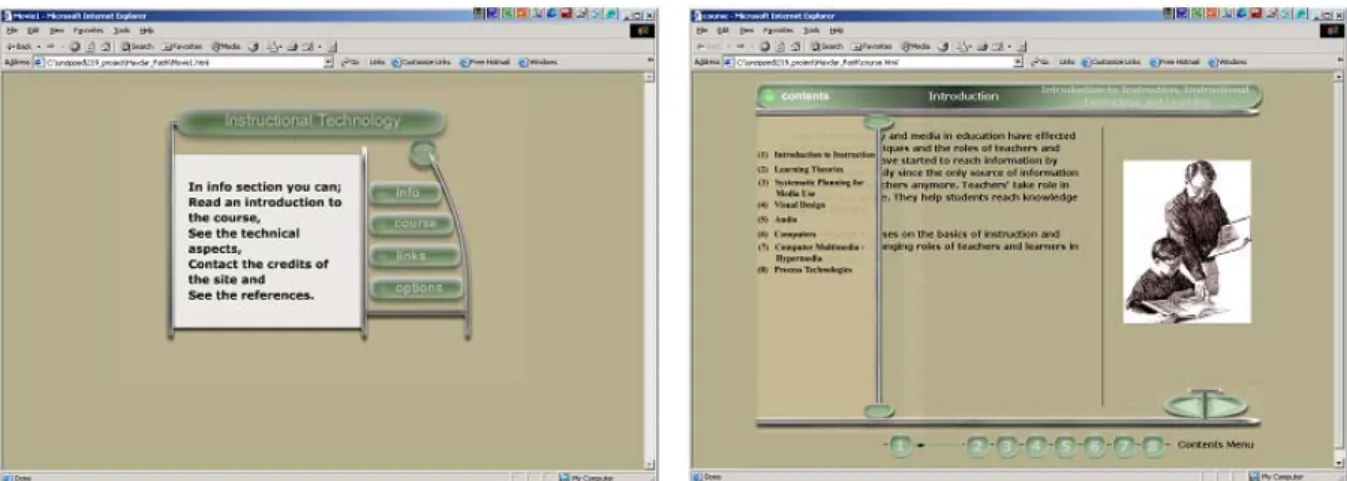Viewport: 1347px width, 481px height.
Task: Click top knob of contents slider bar
Action: [878, 122]
